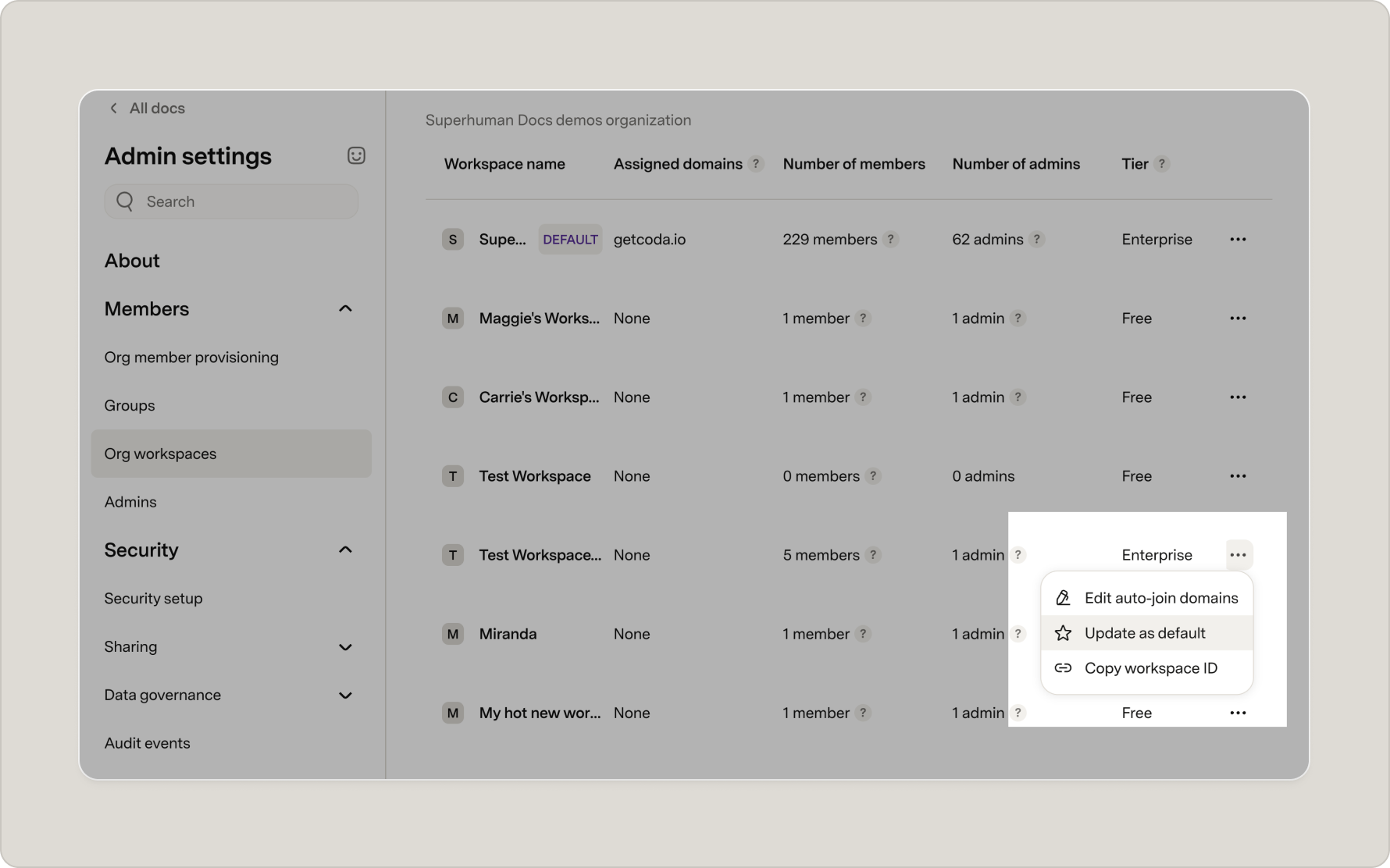This screenshot has width=1390, height=868.
Task: Click the help icon beside My hot new workspace's 1 member
Action: pos(862,713)
